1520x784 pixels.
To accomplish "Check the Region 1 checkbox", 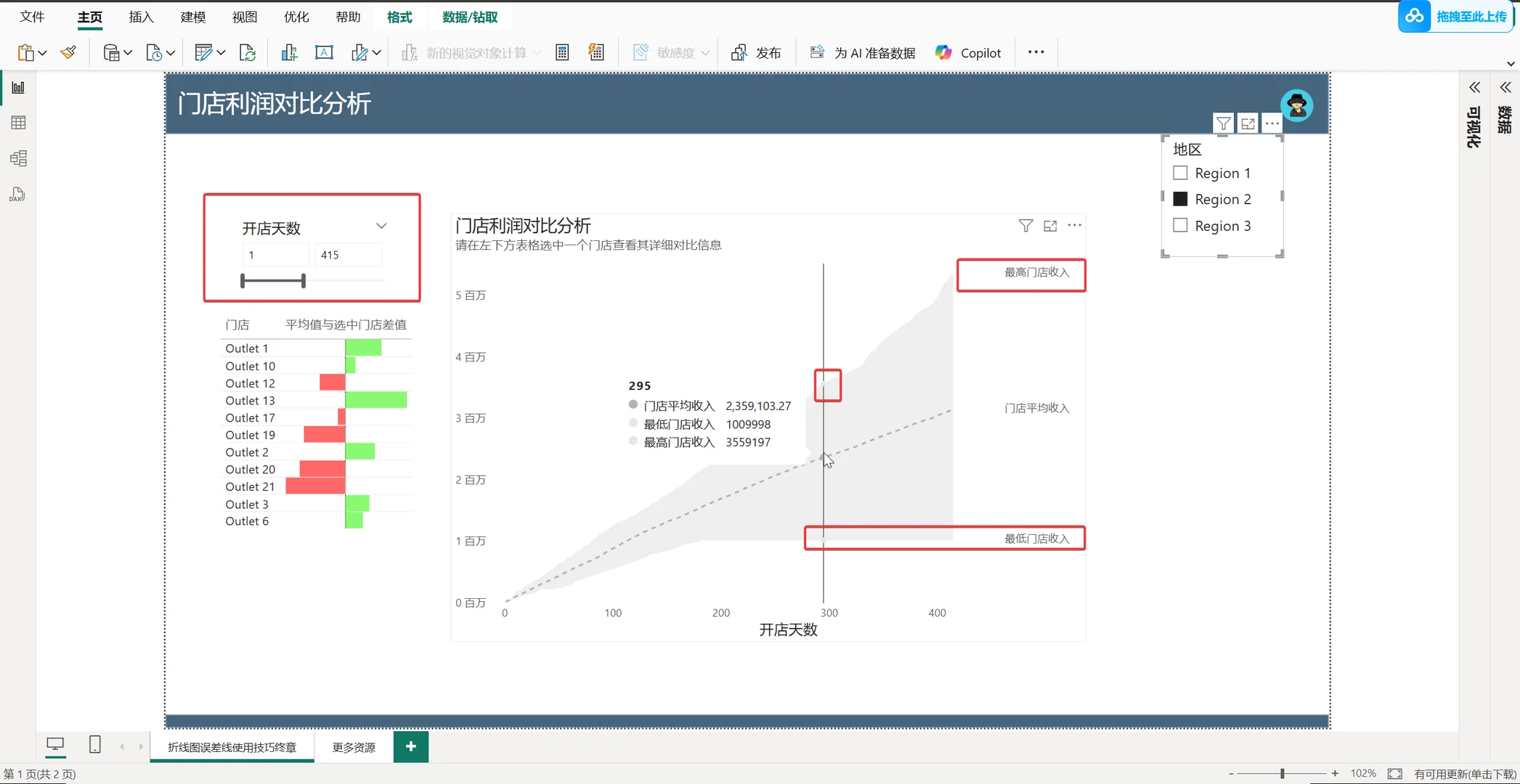I will point(1179,173).
